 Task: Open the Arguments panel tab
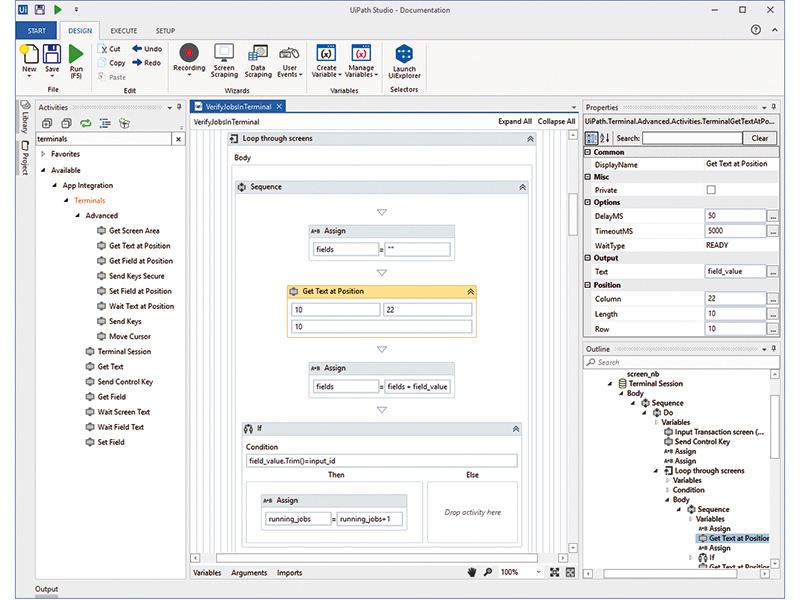click(249, 572)
